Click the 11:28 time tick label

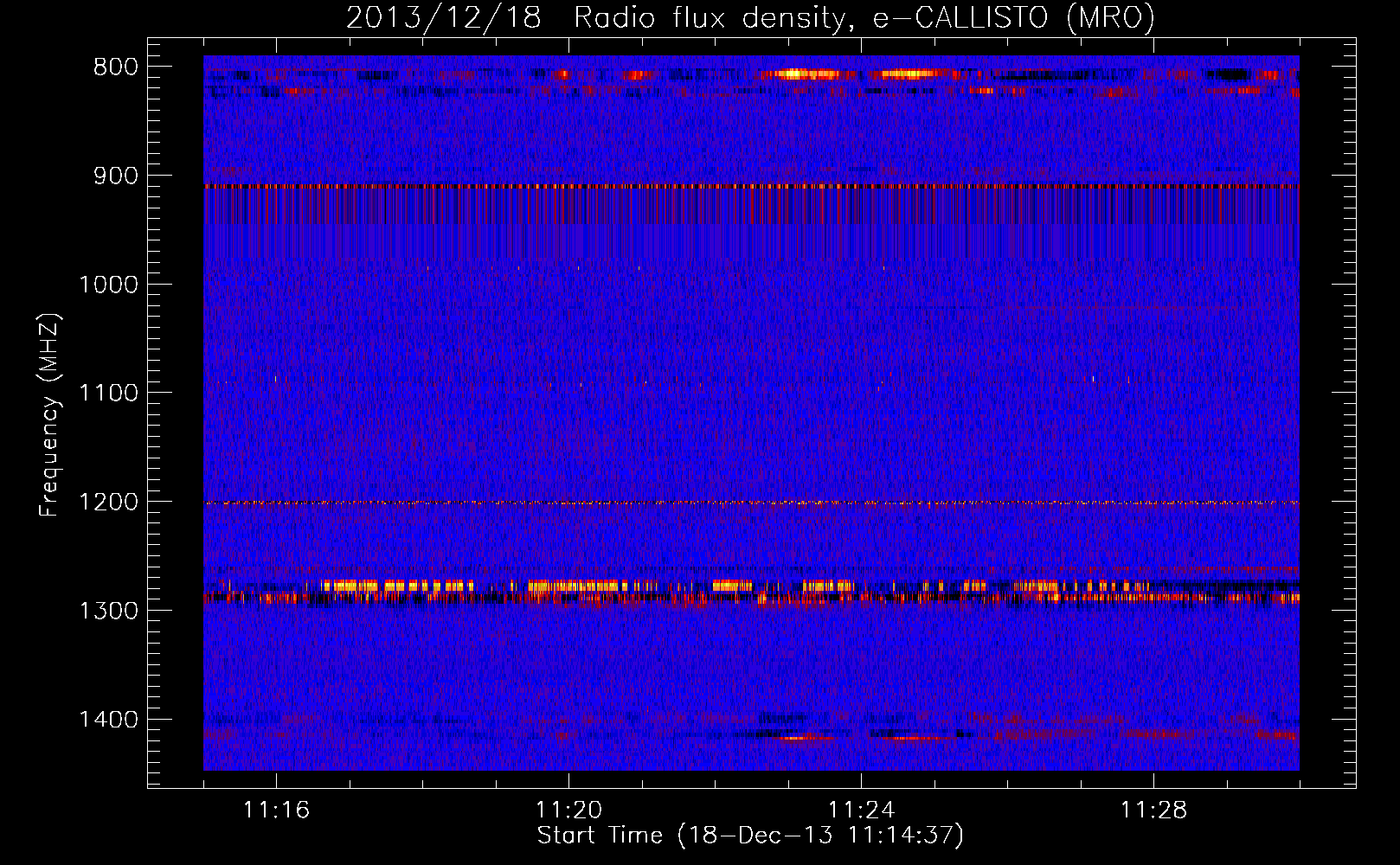pos(1153,811)
